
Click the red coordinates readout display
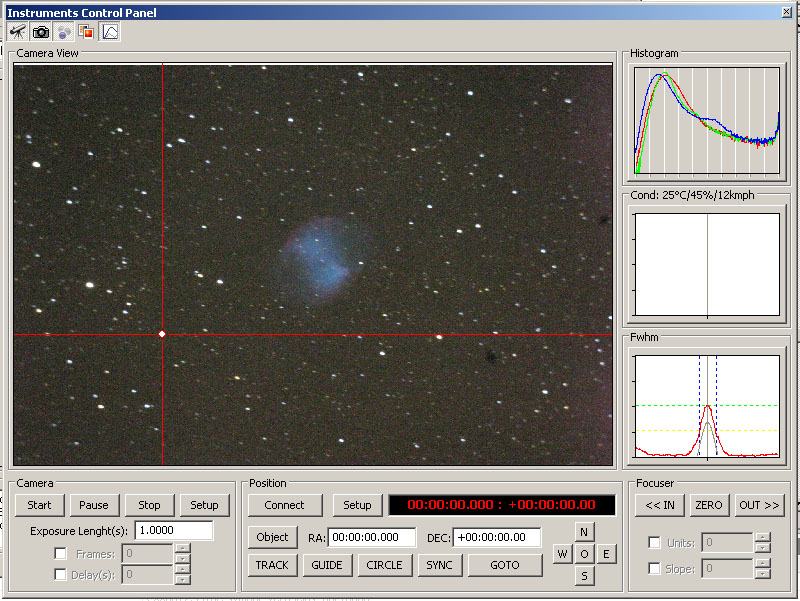(x=502, y=505)
